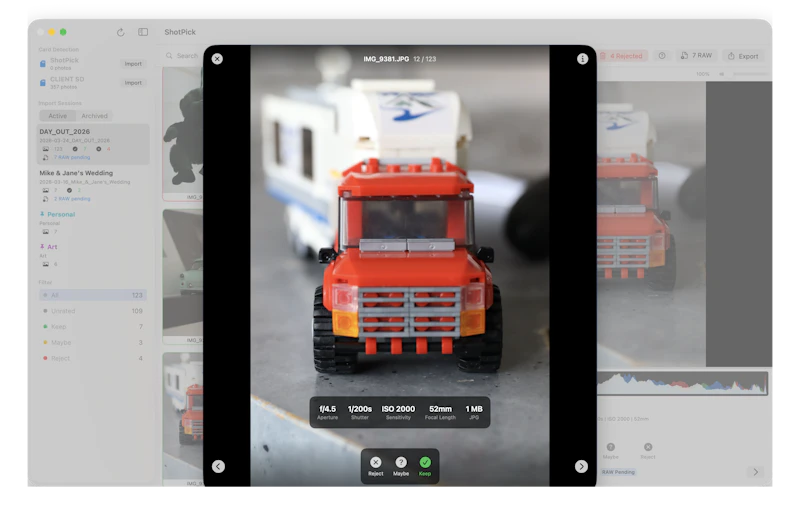Click the ISO 2000 Sensitivity value

click(398, 412)
